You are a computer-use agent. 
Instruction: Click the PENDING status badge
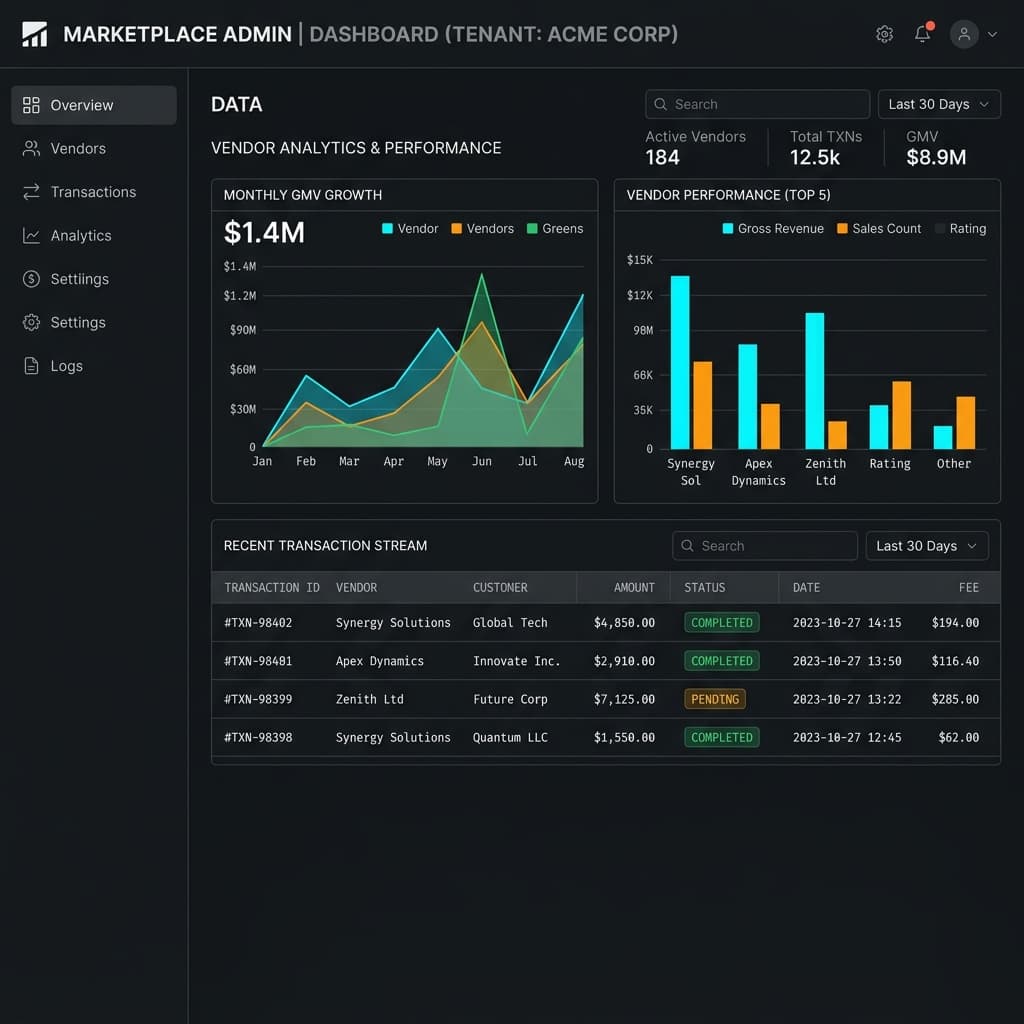pos(714,699)
